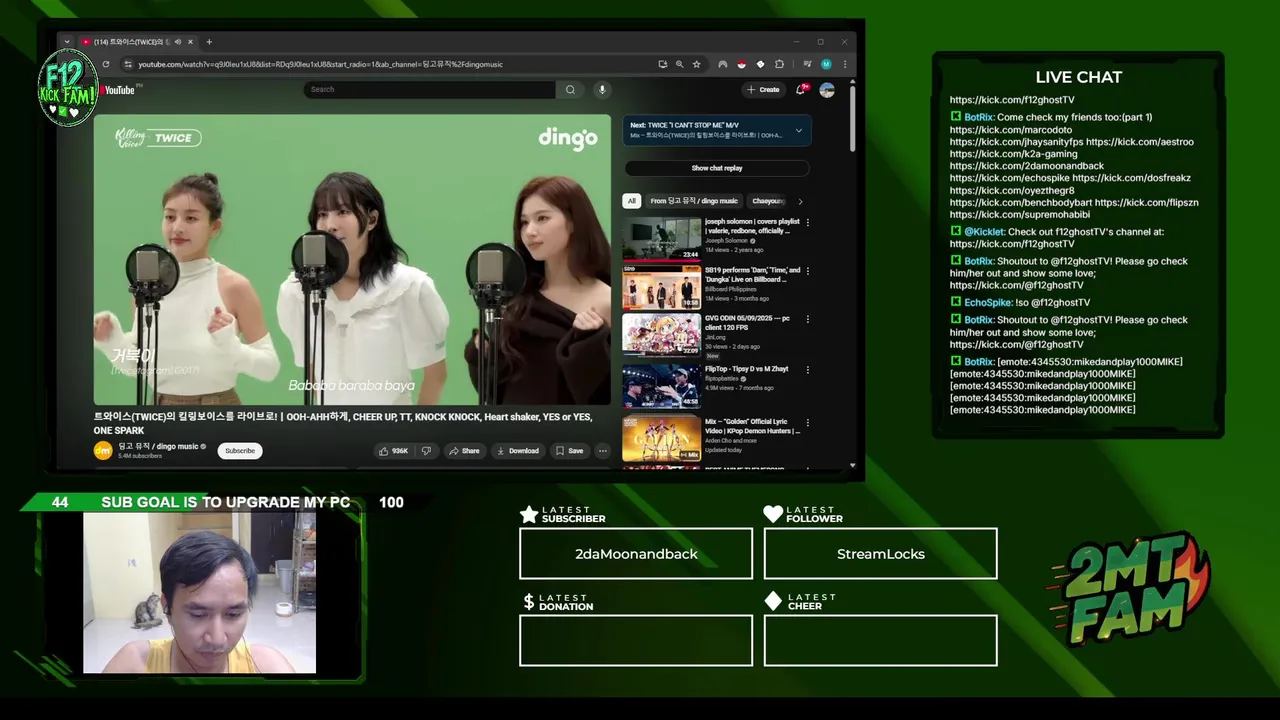Open SB19 performs Billboard video thumbnail
Viewport: 1280px width, 720px height.
pos(662,287)
